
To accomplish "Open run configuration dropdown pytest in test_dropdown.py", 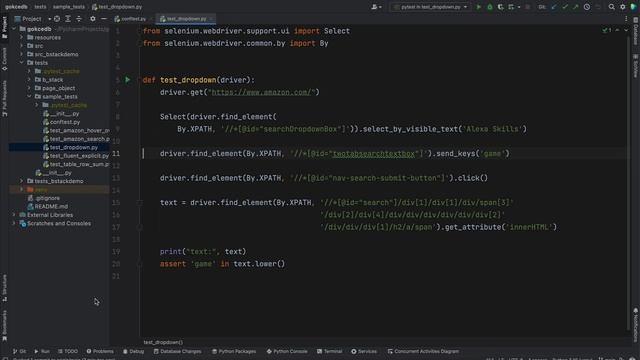I will click(x=431, y=7).
